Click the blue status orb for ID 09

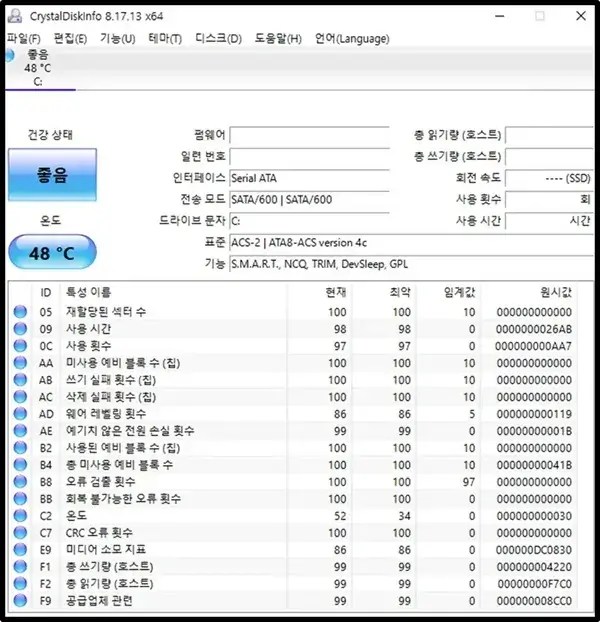pyautogui.click(x=20, y=329)
